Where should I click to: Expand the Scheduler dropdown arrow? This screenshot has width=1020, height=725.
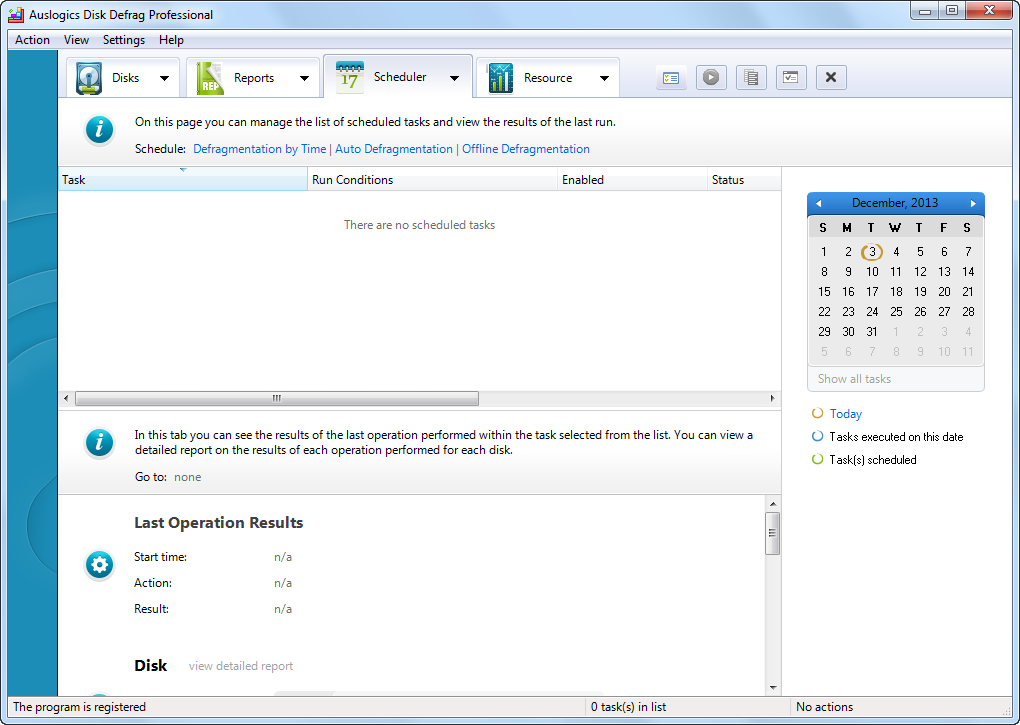click(454, 78)
